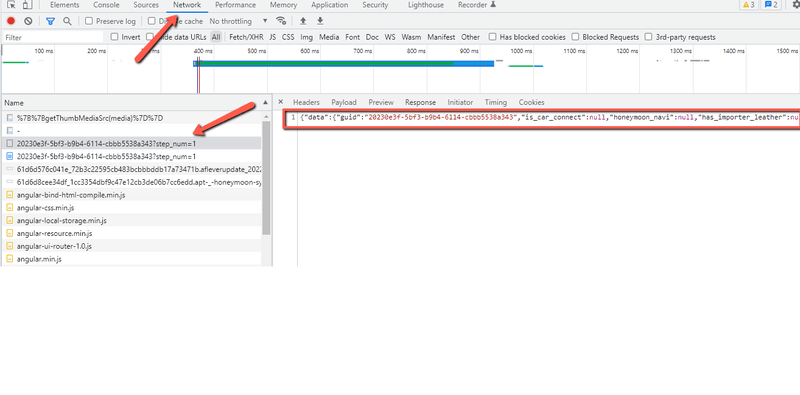Show the request Initiator tab
800x395 pixels.
(x=460, y=102)
